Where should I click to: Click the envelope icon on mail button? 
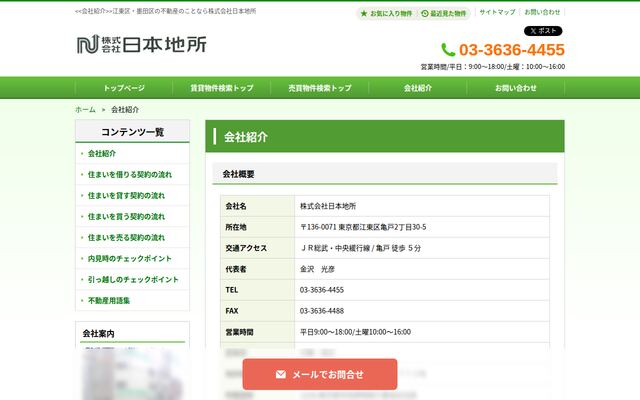click(x=280, y=374)
